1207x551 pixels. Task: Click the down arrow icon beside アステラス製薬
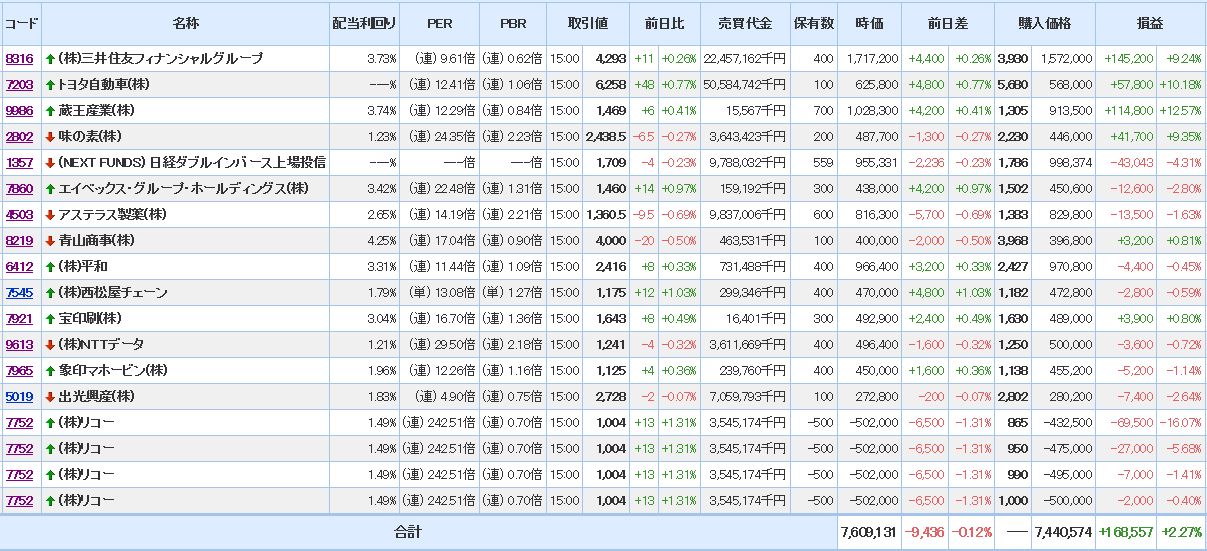pyautogui.click(x=50, y=215)
